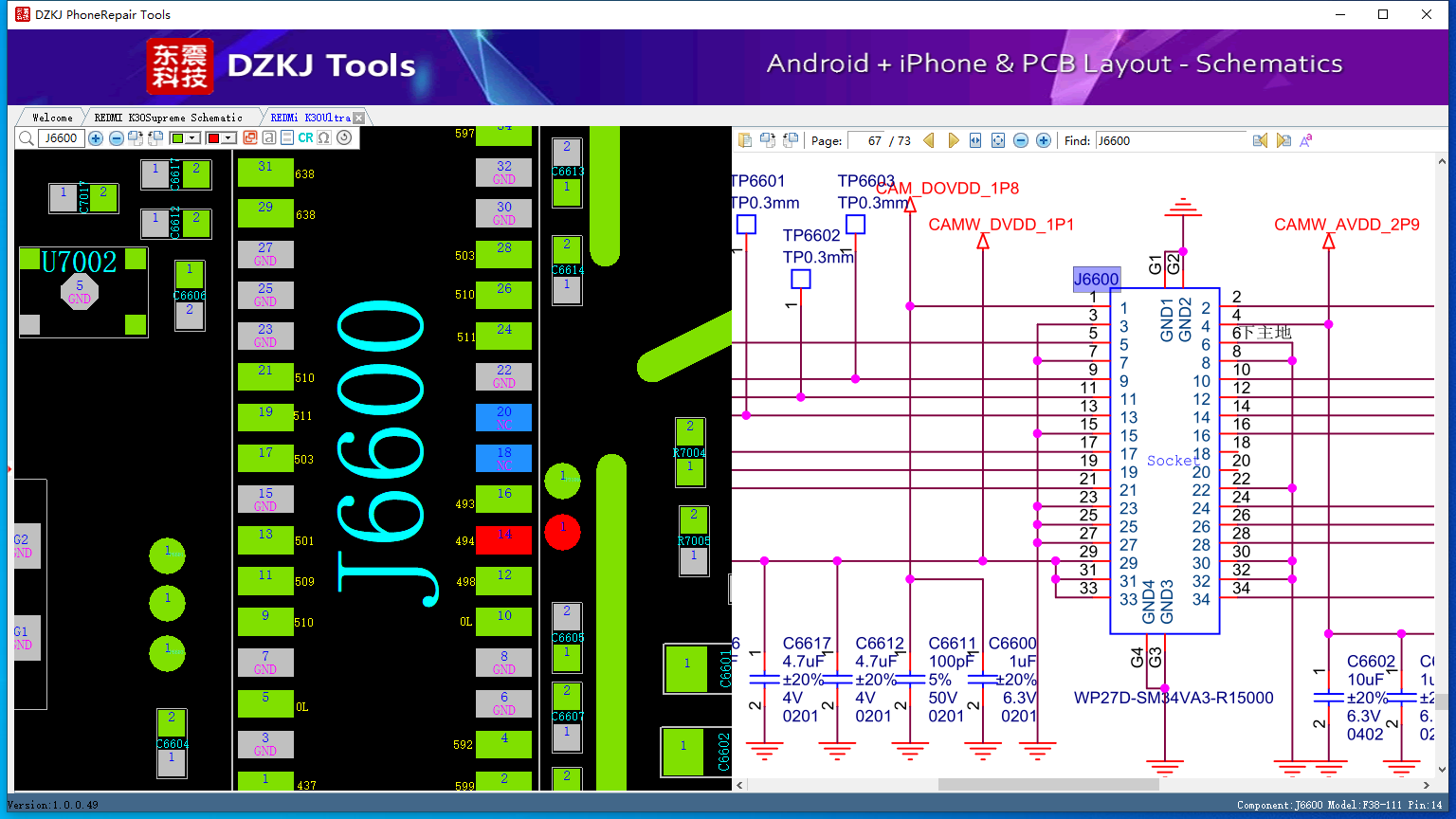The image size is (1456, 819).
Task: Click the schematic scrollbar right arrow
Action: [1427, 785]
